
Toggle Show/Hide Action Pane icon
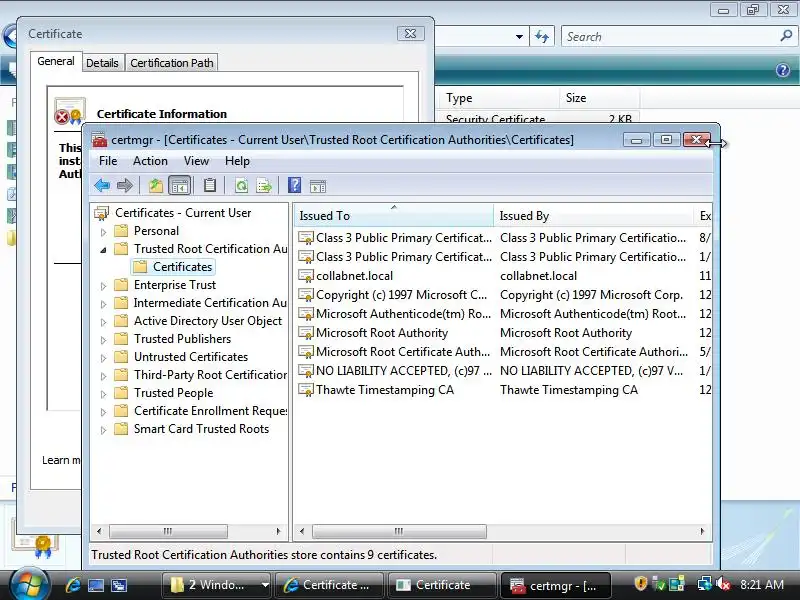click(317, 186)
